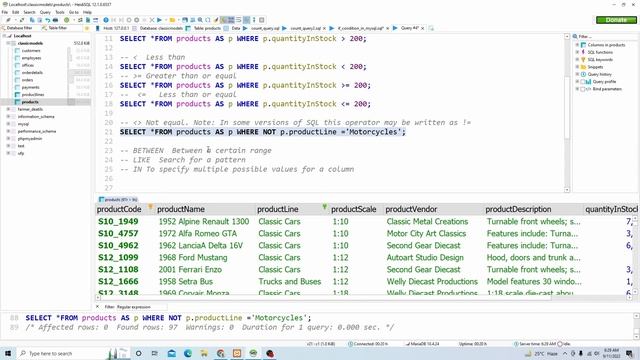Open Microsoft Edge from taskbar
640x360 pixels.
click(188, 353)
